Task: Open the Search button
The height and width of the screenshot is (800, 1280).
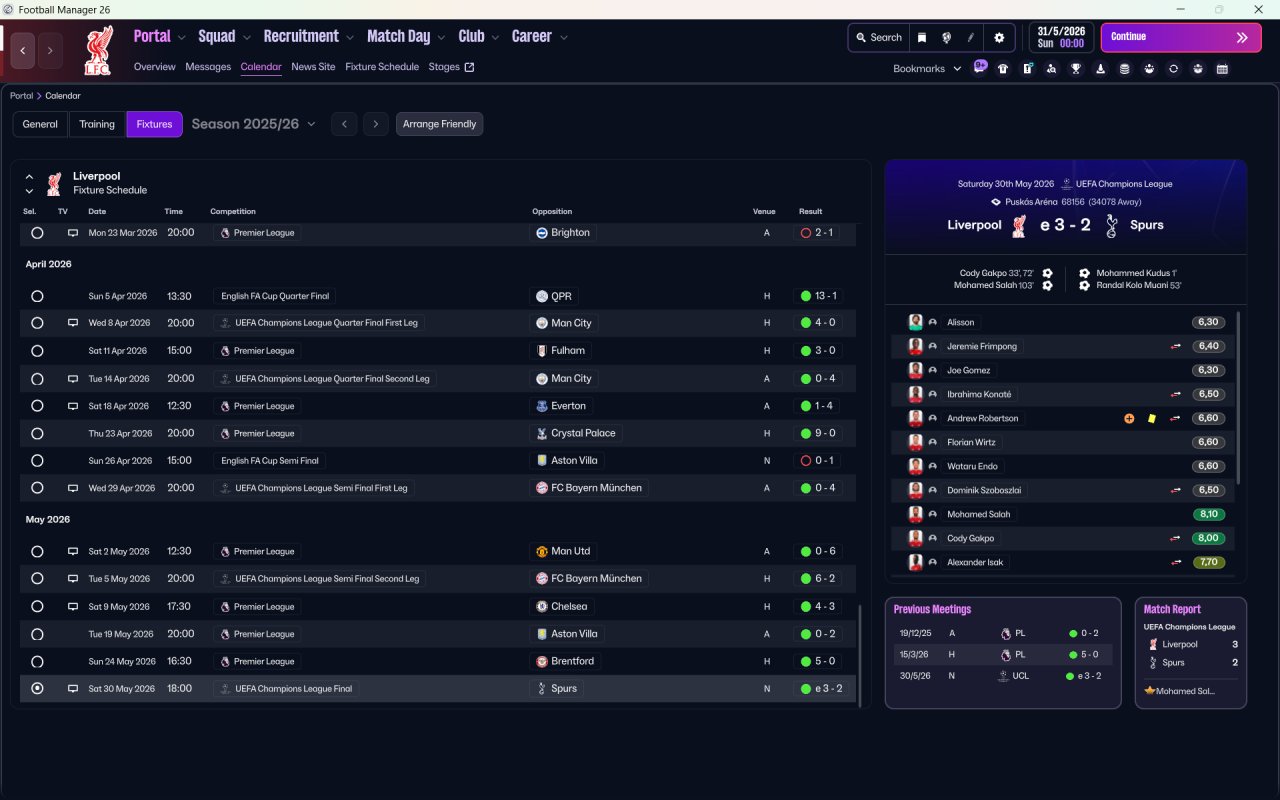Action: [x=878, y=38]
